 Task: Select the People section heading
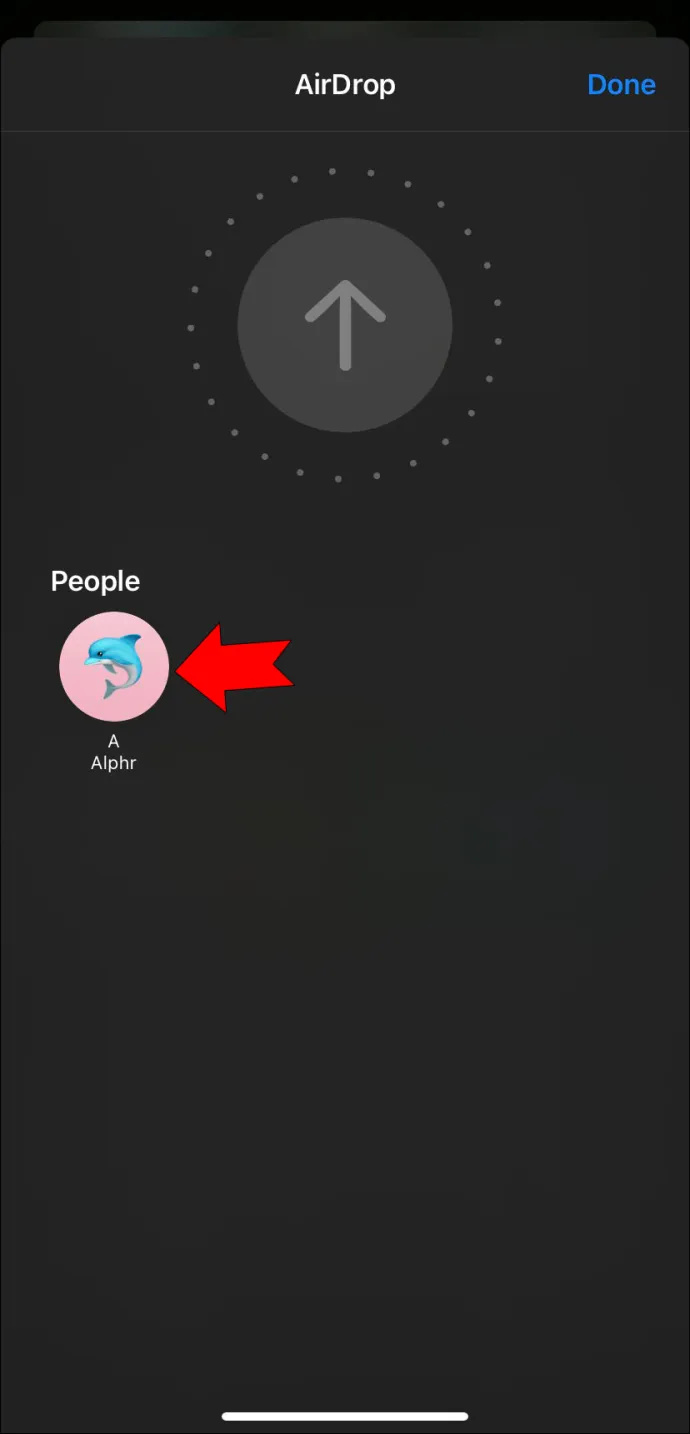point(95,581)
